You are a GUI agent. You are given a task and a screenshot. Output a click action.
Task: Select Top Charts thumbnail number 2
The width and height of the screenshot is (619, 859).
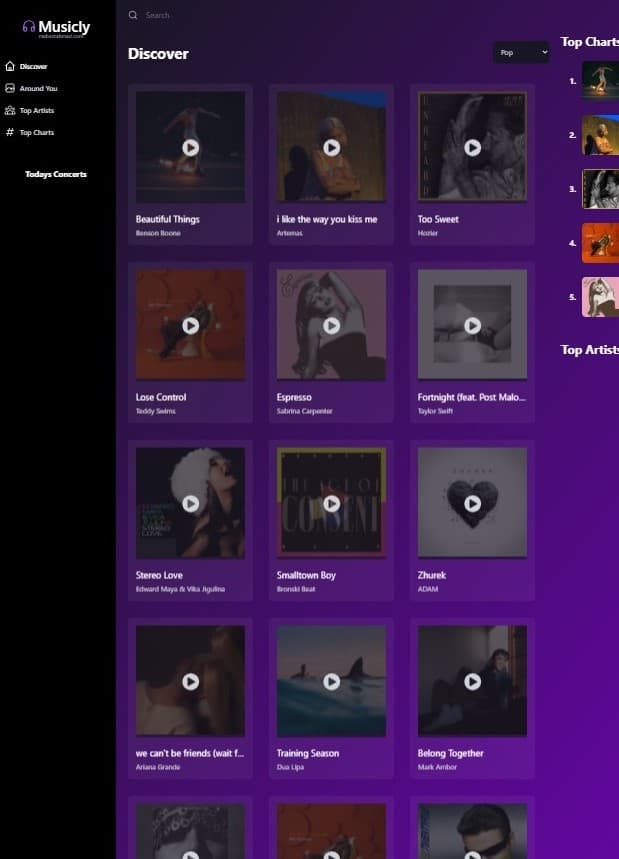(x=600, y=135)
